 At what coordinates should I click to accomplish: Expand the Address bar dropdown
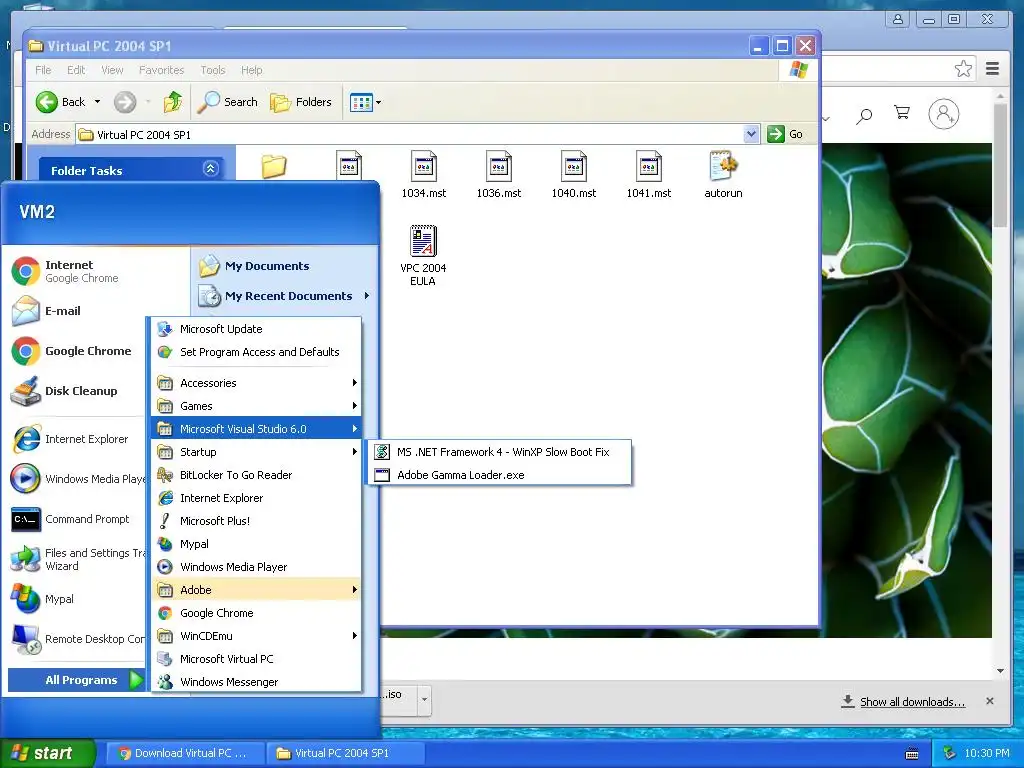pyautogui.click(x=751, y=134)
